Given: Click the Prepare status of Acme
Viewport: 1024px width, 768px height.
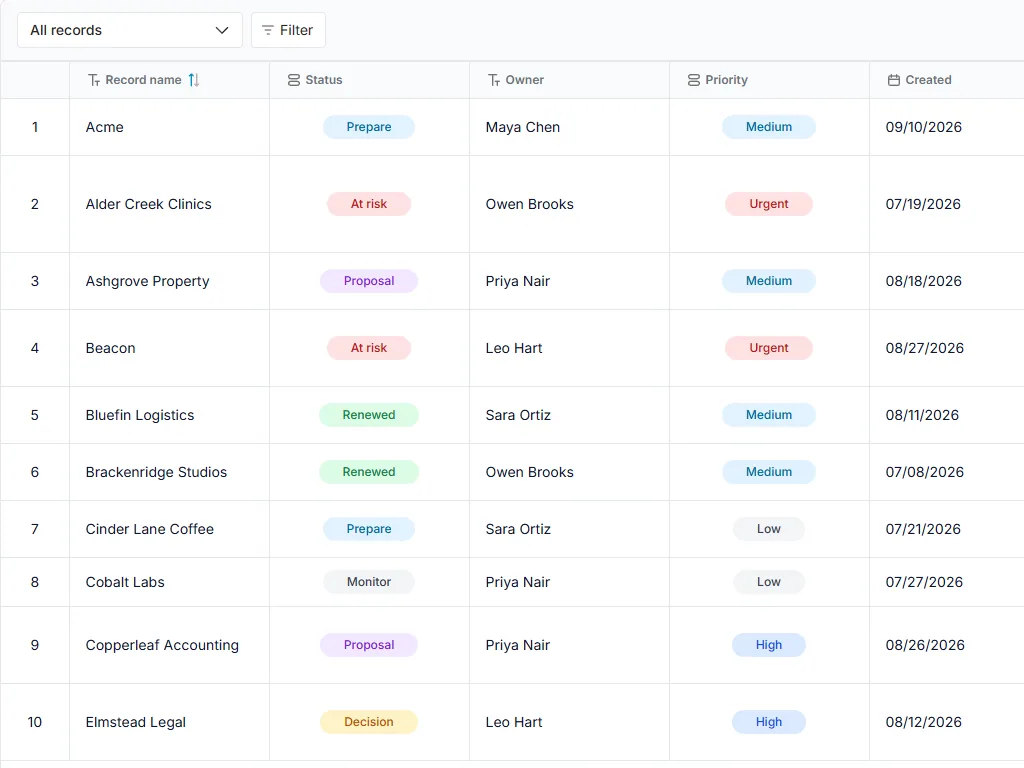Looking at the screenshot, I should [x=369, y=127].
